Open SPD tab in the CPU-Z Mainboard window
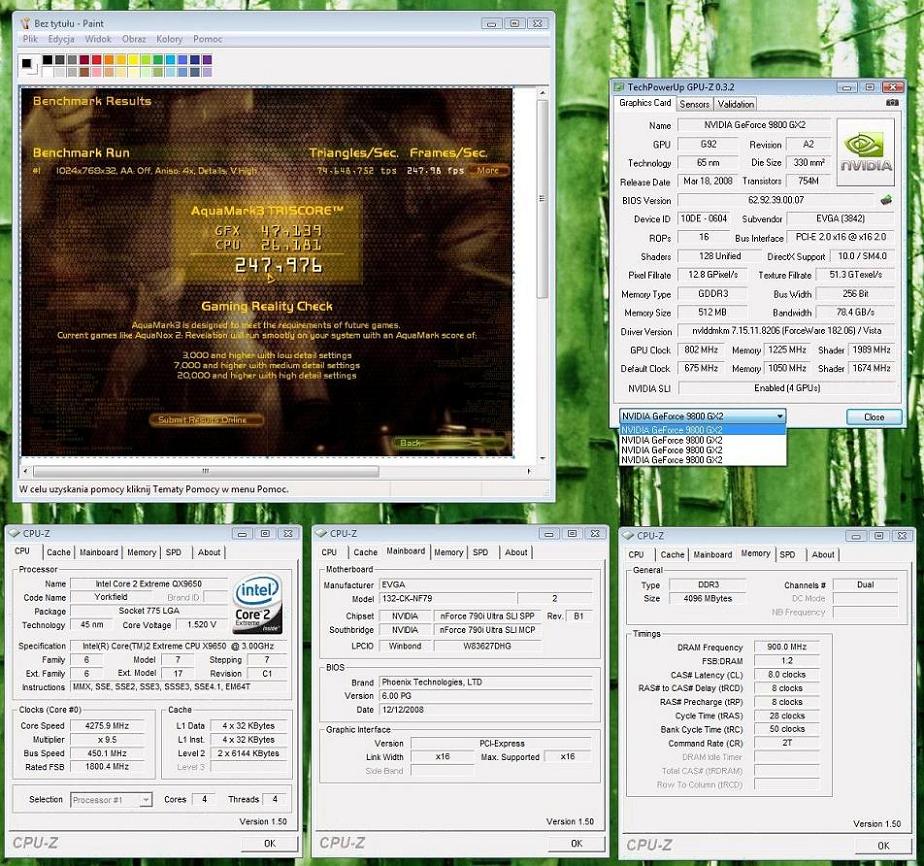This screenshot has height=866, width=924. point(480,552)
